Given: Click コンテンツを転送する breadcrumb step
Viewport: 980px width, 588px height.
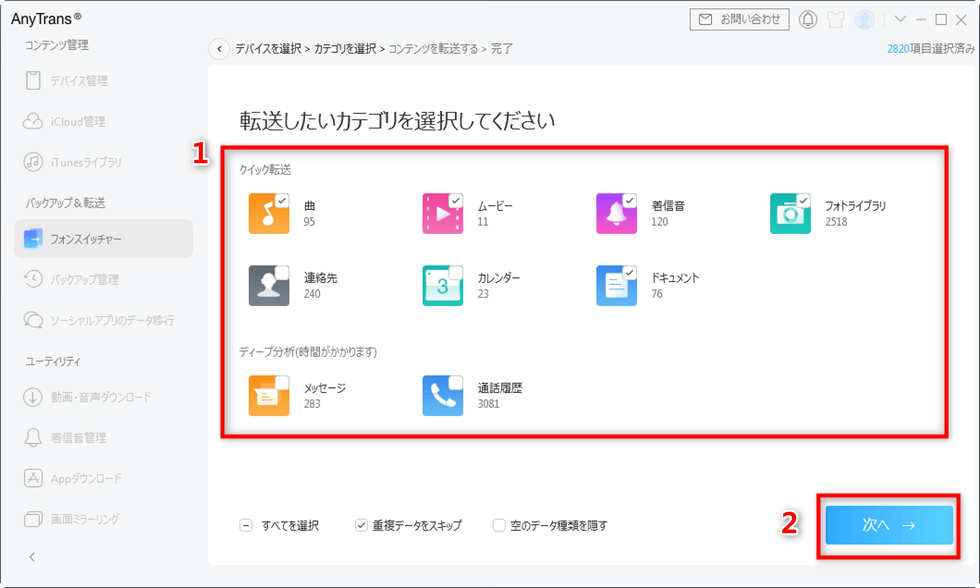Looking at the screenshot, I should click(433, 49).
